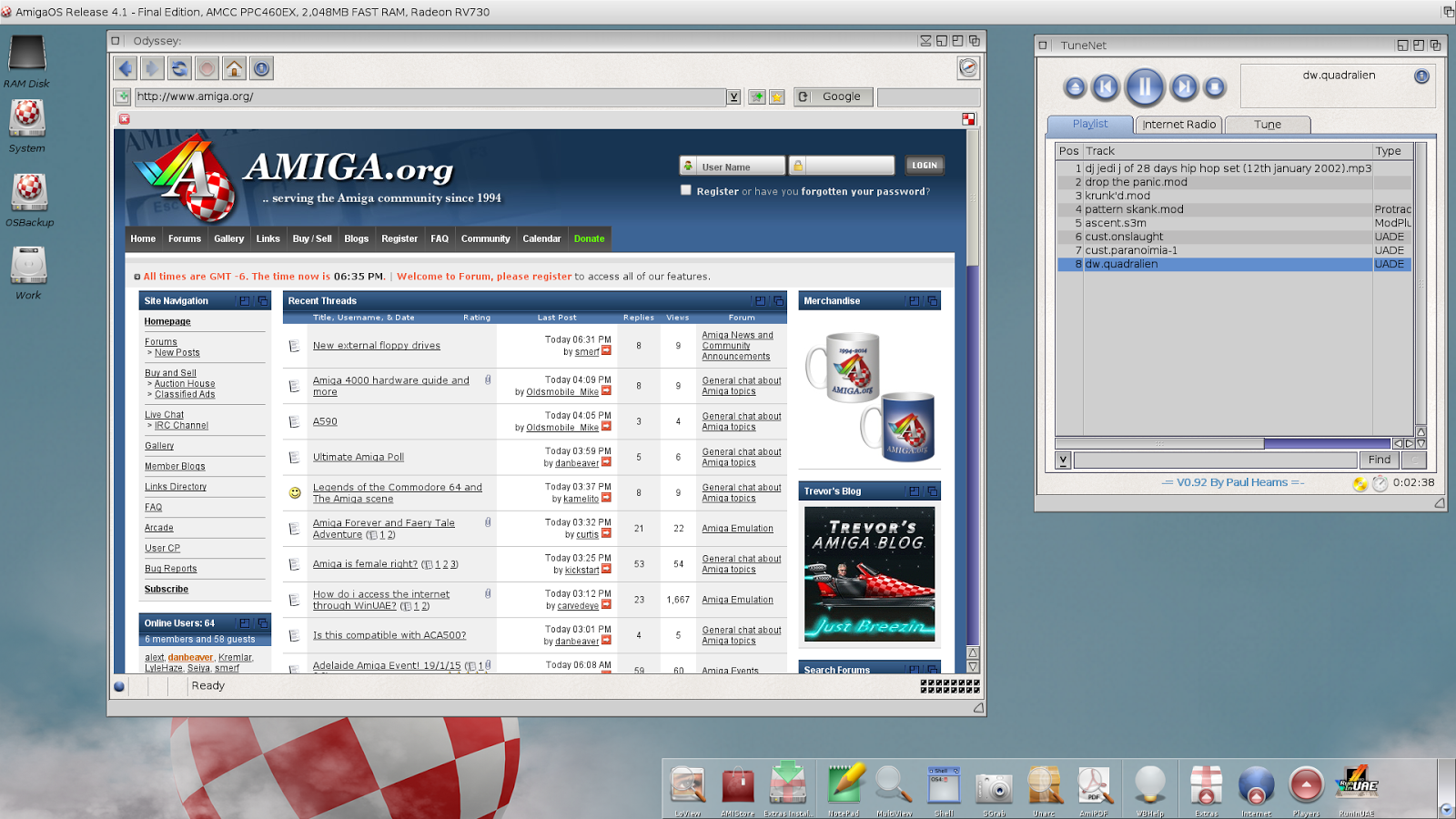Pause playback in TuneNet
The width and height of the screenshot is (1456, 819).
coord(1145,87)
